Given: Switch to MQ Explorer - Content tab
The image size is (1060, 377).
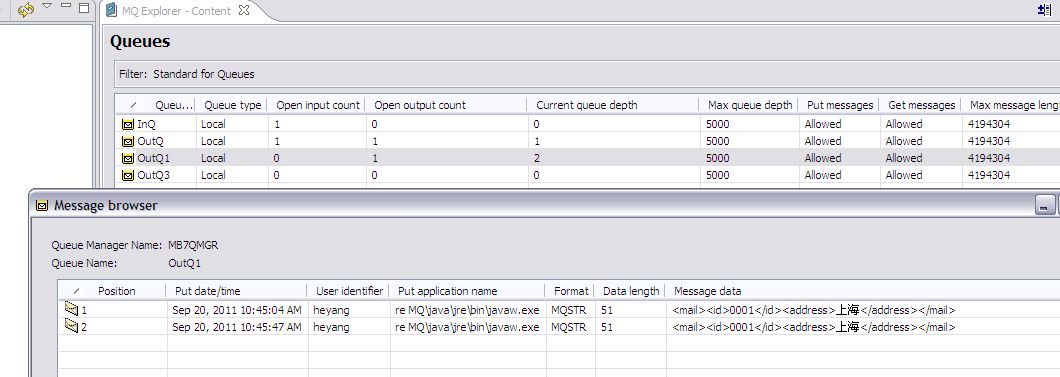Looking at the screenshot, I should click(x=176, y=11).
